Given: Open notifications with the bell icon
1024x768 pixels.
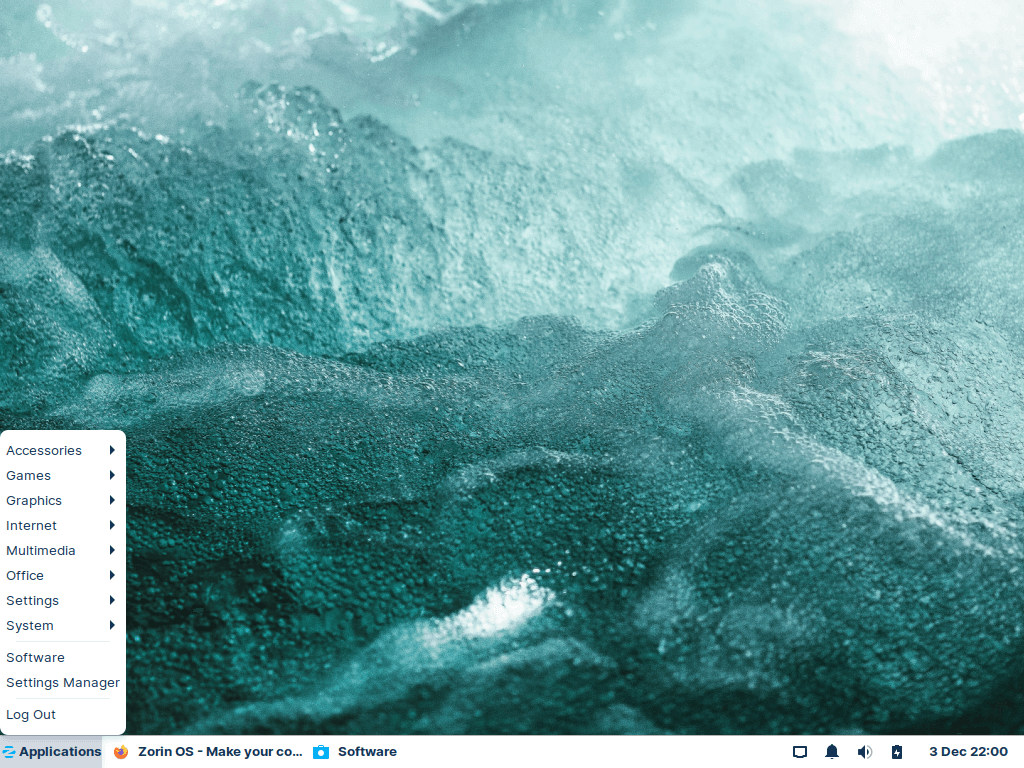Looking at the screenshot, I should 831,751.
